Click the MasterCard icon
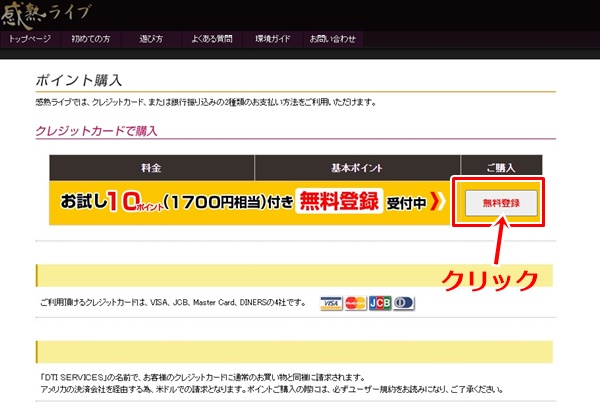Image resolution: width=600 pixels, height=417 pixels. (x=355, y=304)
